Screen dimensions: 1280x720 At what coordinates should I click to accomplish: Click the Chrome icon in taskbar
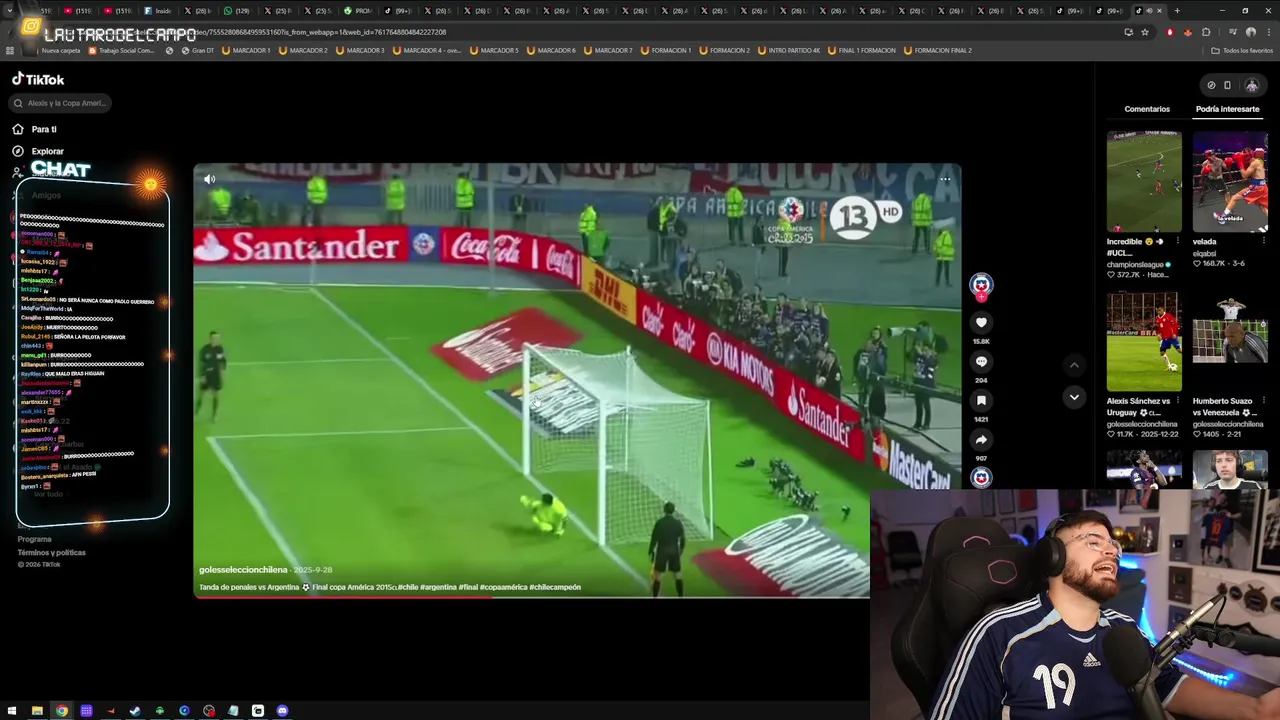tap(62, 711)
